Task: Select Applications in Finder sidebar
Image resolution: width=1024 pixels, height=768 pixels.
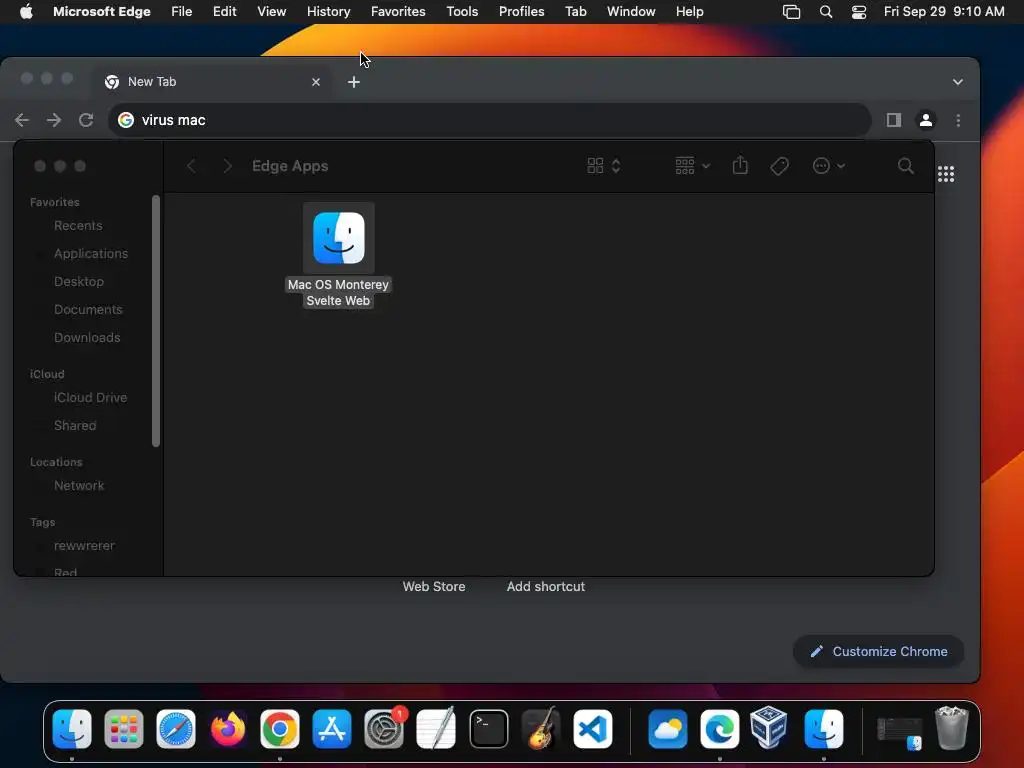Action: pos(90,253)
